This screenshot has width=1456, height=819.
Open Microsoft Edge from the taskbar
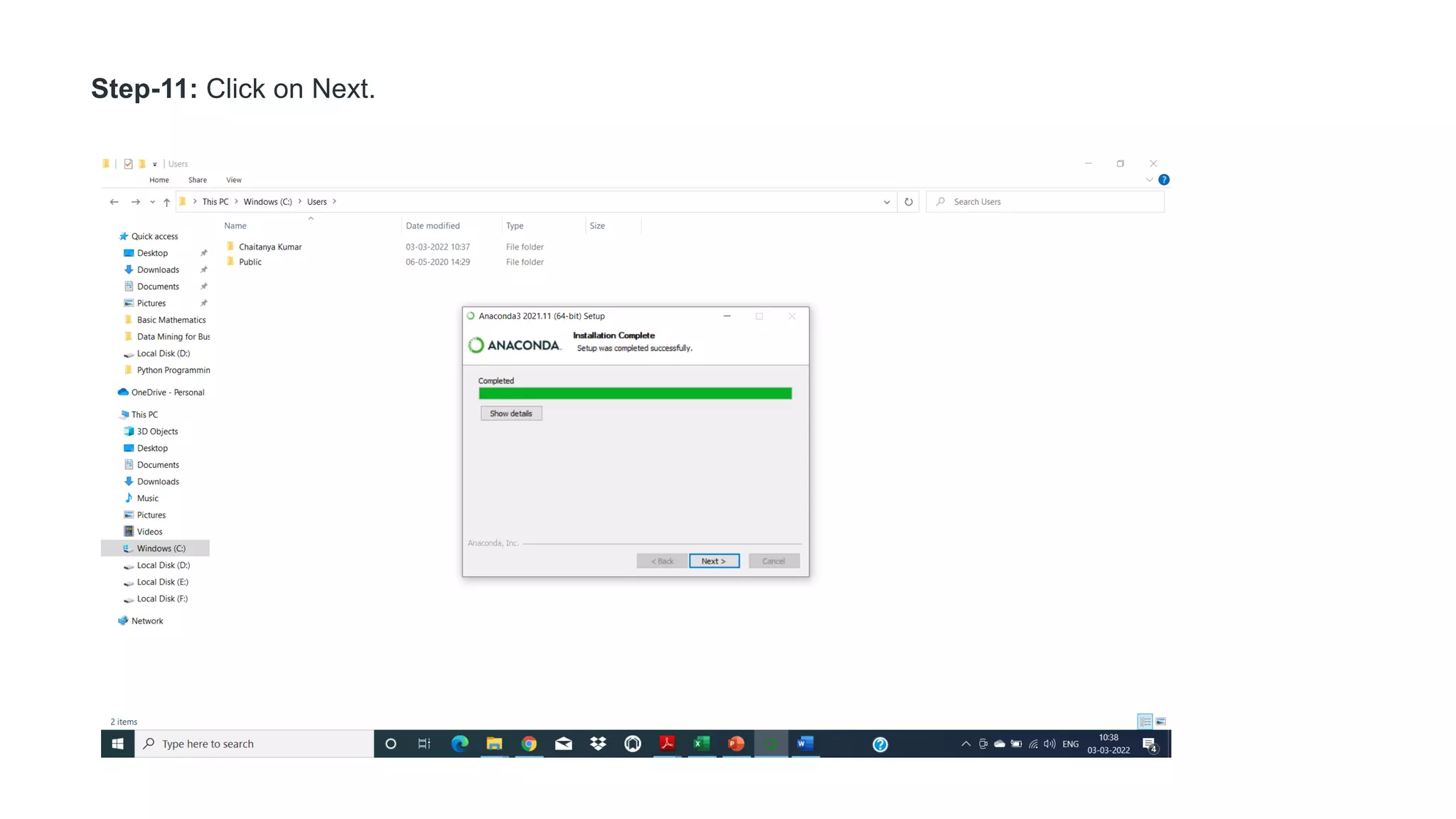(460, 744)
